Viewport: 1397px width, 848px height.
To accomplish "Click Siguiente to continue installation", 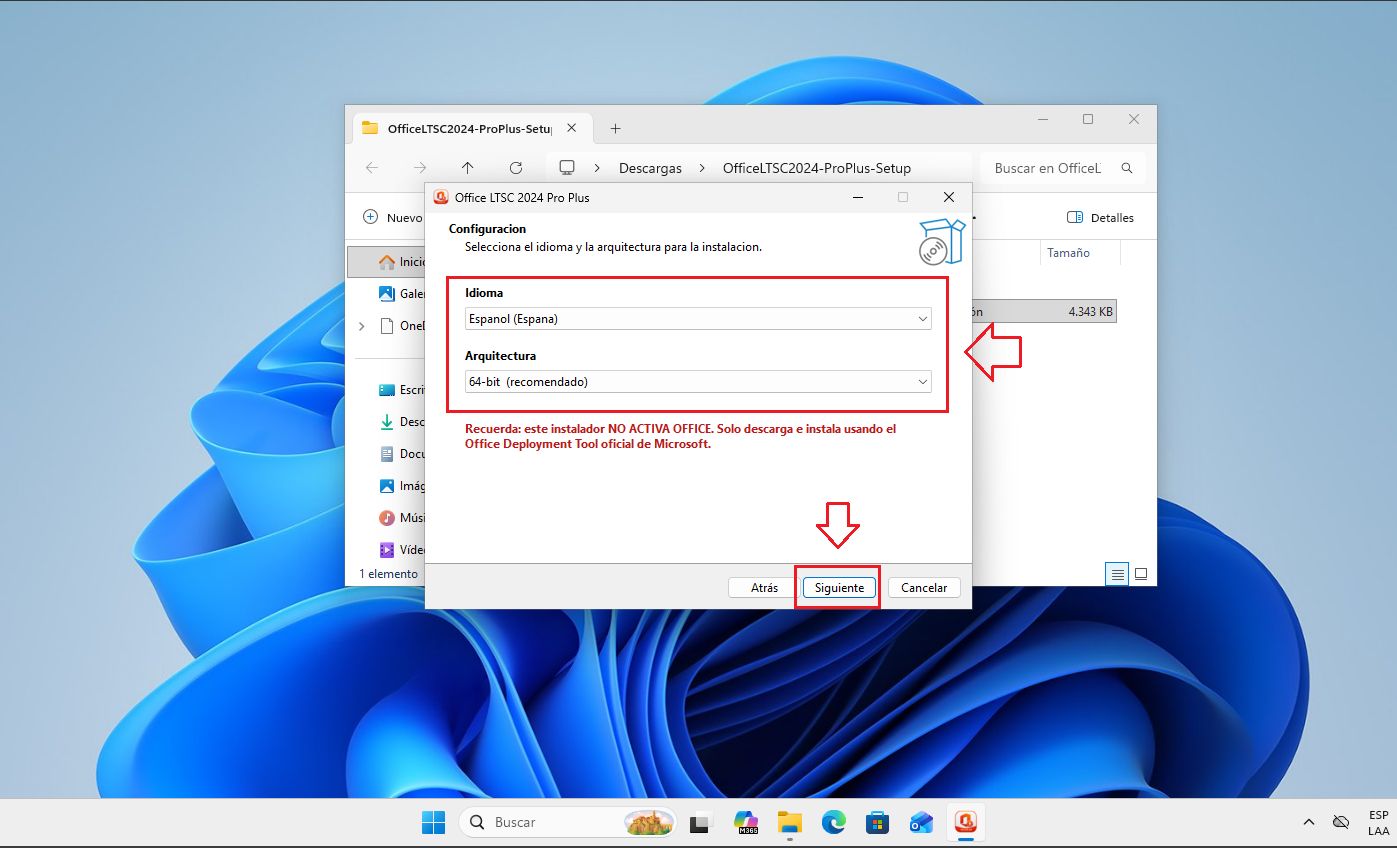I will (839, 588).
